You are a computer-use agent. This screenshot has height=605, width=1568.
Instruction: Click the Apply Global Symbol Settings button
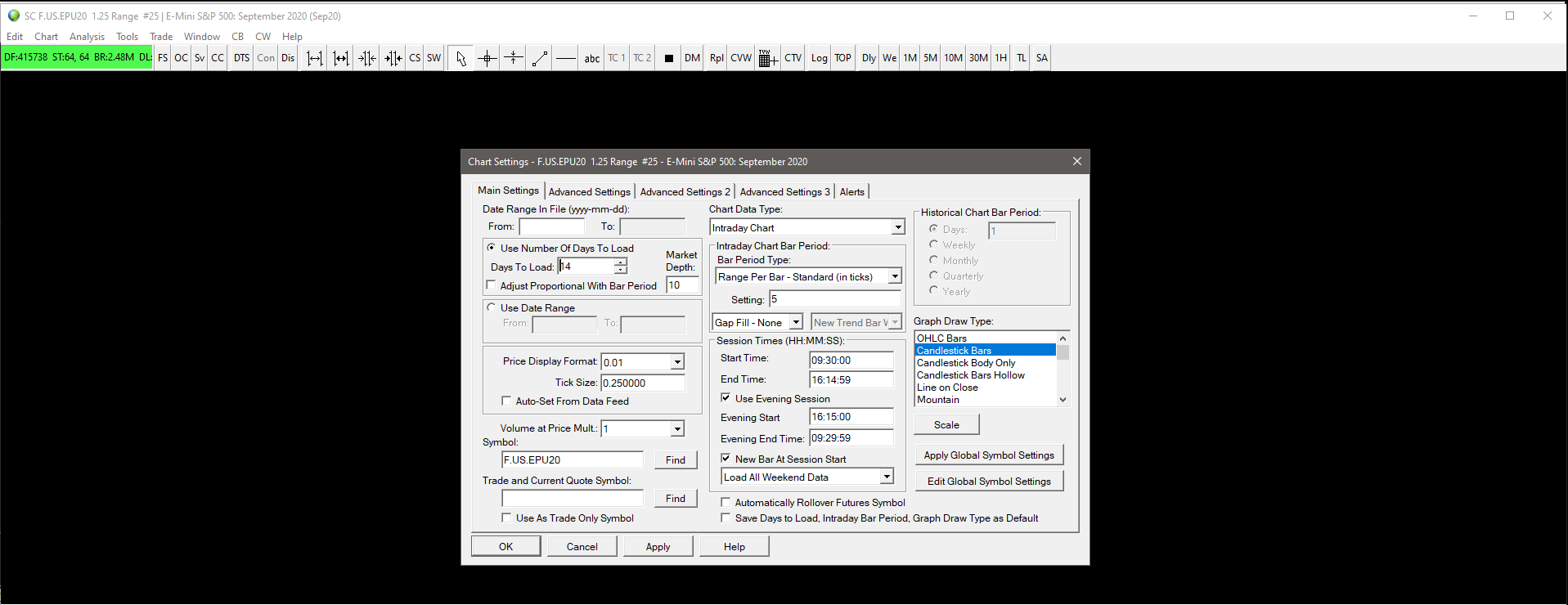988,455
